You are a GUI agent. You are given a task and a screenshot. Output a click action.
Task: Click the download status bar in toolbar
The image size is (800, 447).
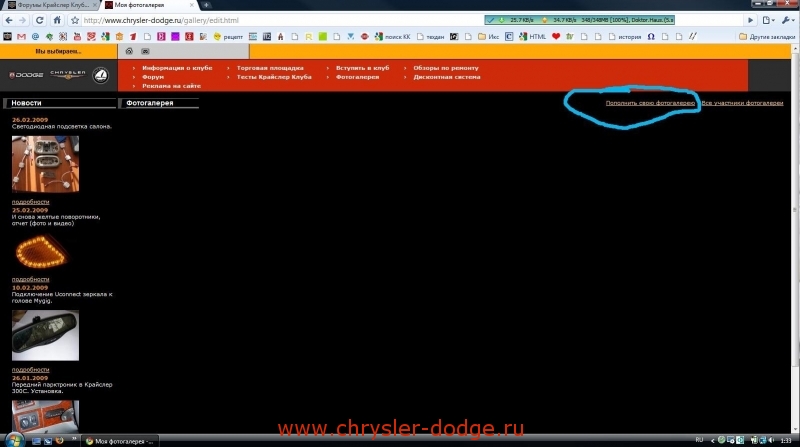pos(580,20)
